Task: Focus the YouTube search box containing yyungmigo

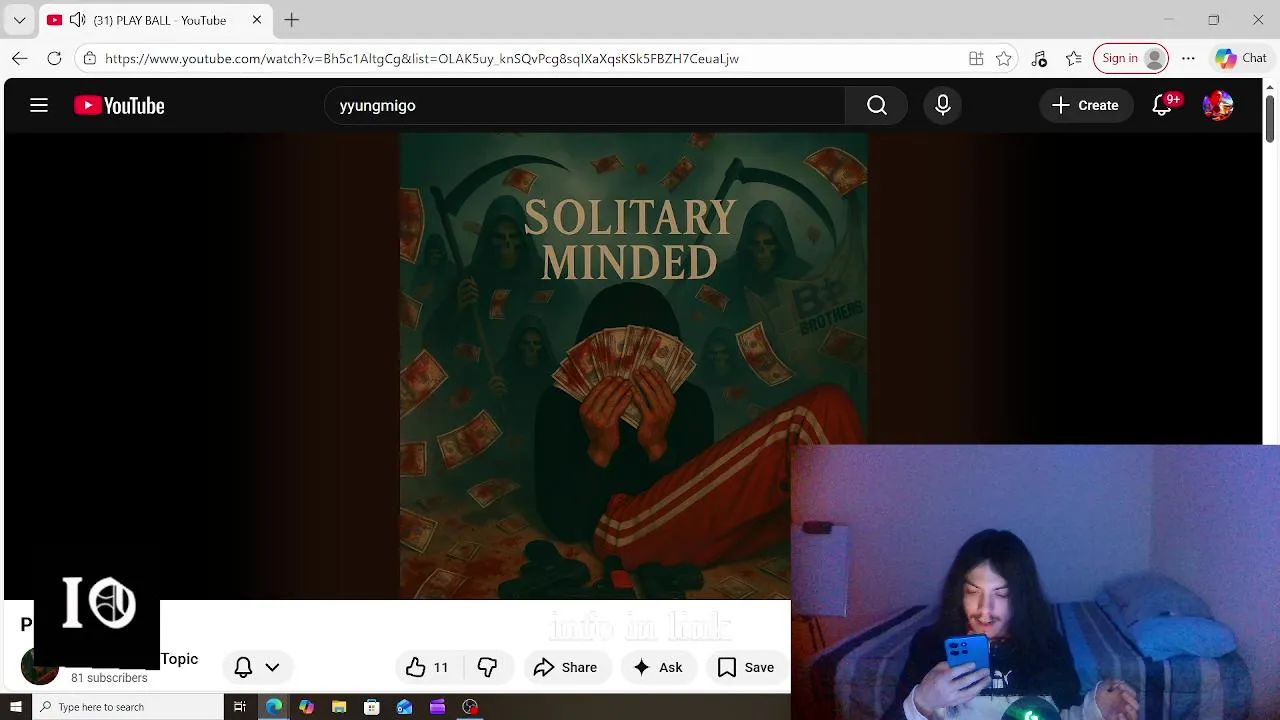Action: (x=585, y=105)
